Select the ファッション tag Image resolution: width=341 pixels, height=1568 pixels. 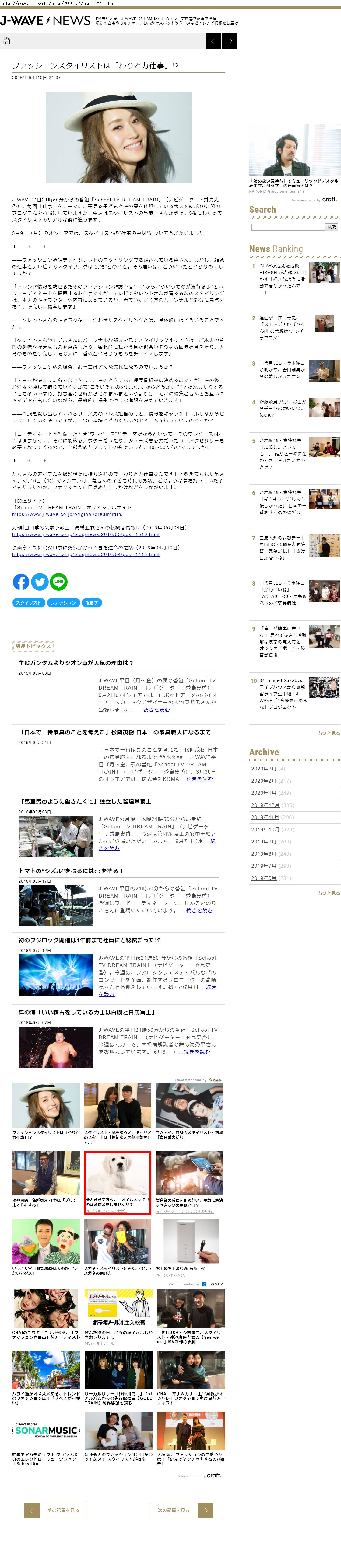63,603
